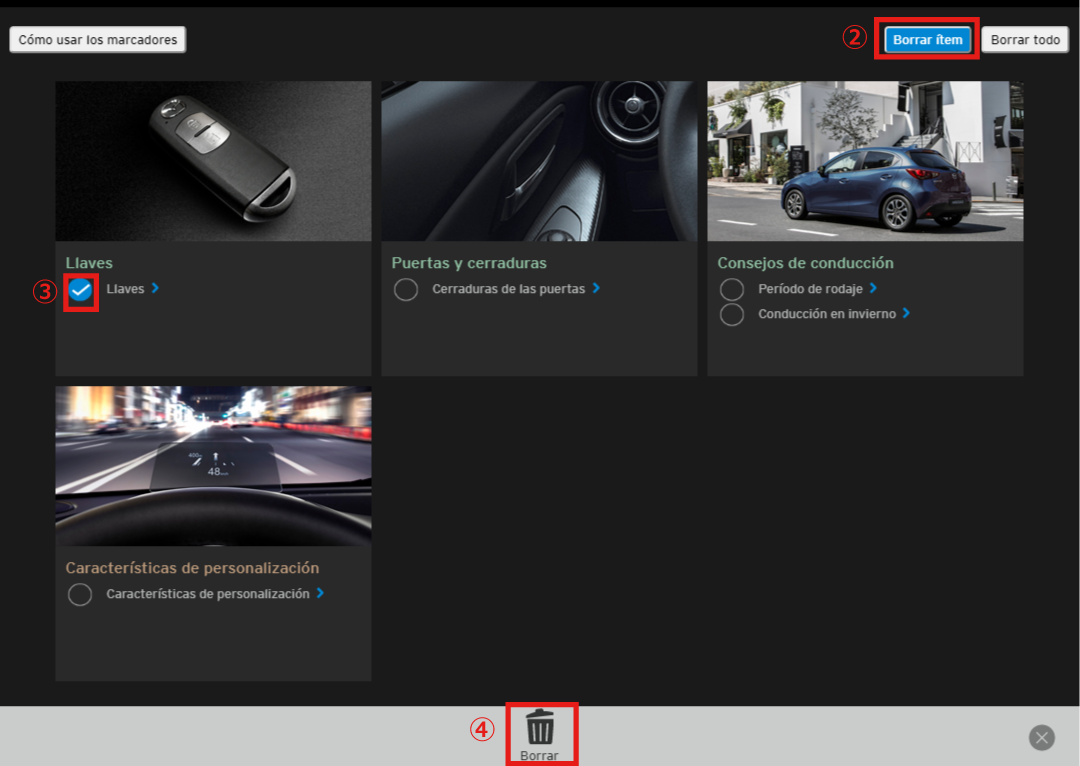Select the Conducción en invierno checkbox
Image resolution: width=1080 pixels, height=766 pixels.
(x=732, y=314)
